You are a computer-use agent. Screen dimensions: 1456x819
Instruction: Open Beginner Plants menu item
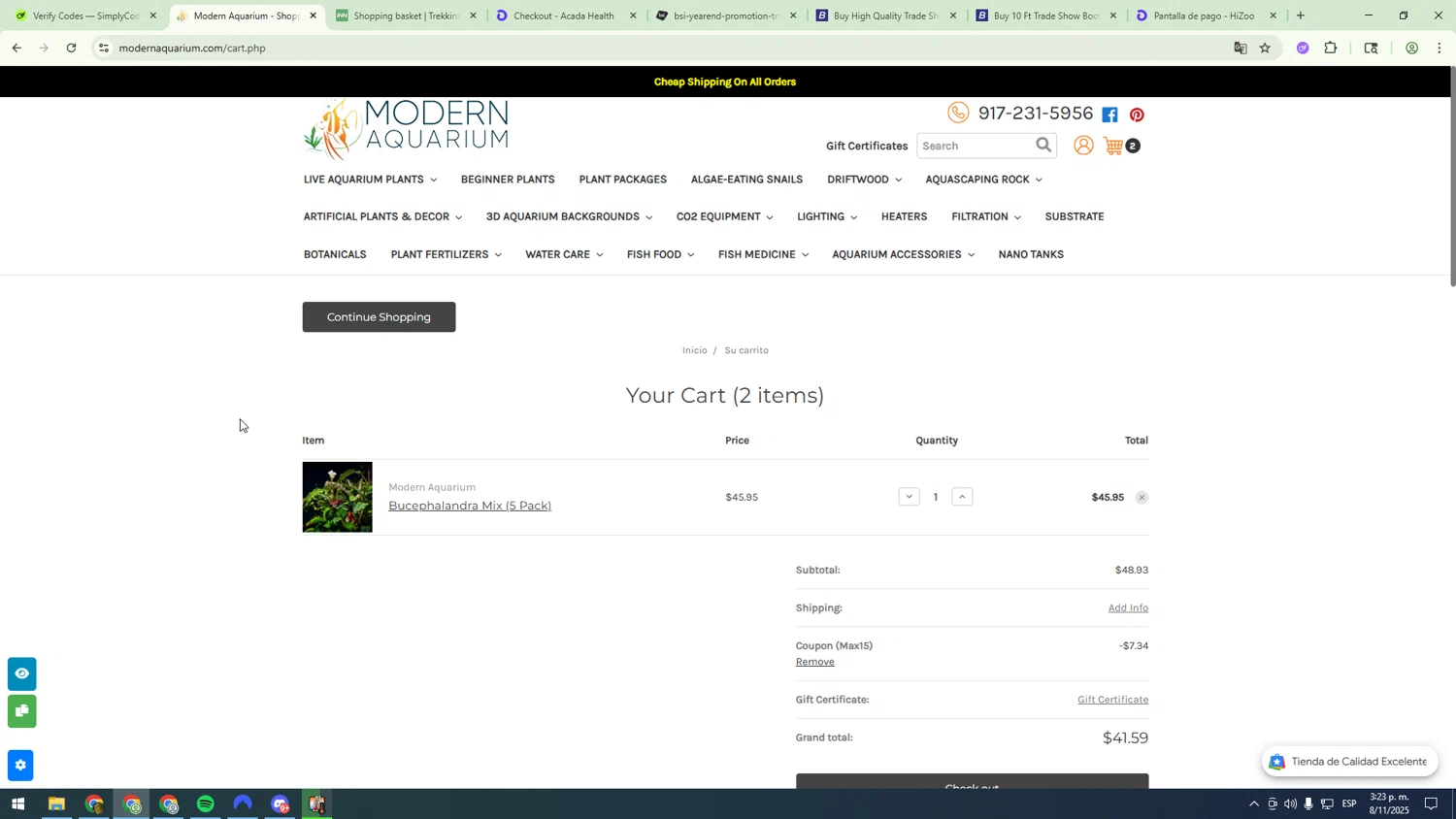pyautogui.click(x=508, y=180)
